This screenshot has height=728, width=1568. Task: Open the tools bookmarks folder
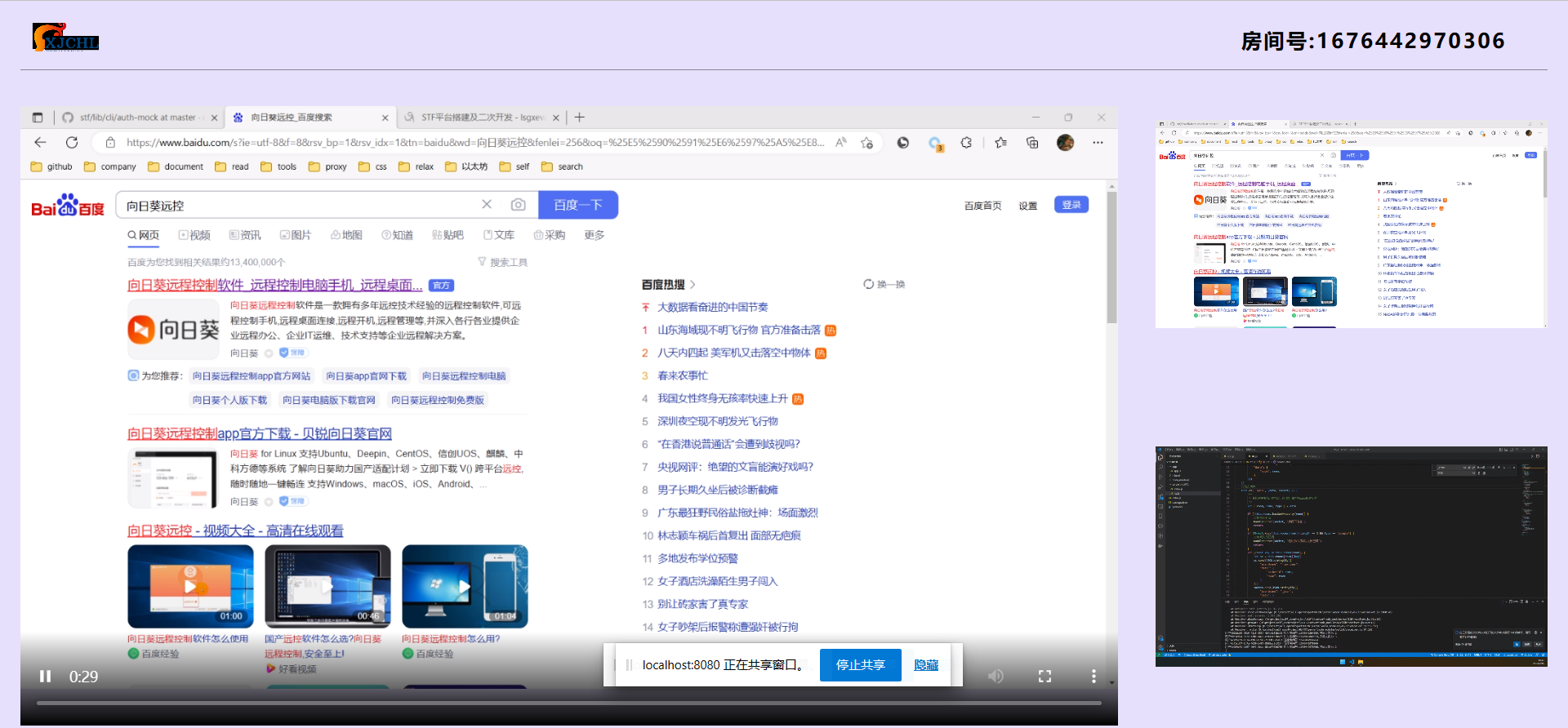point(278,166)
